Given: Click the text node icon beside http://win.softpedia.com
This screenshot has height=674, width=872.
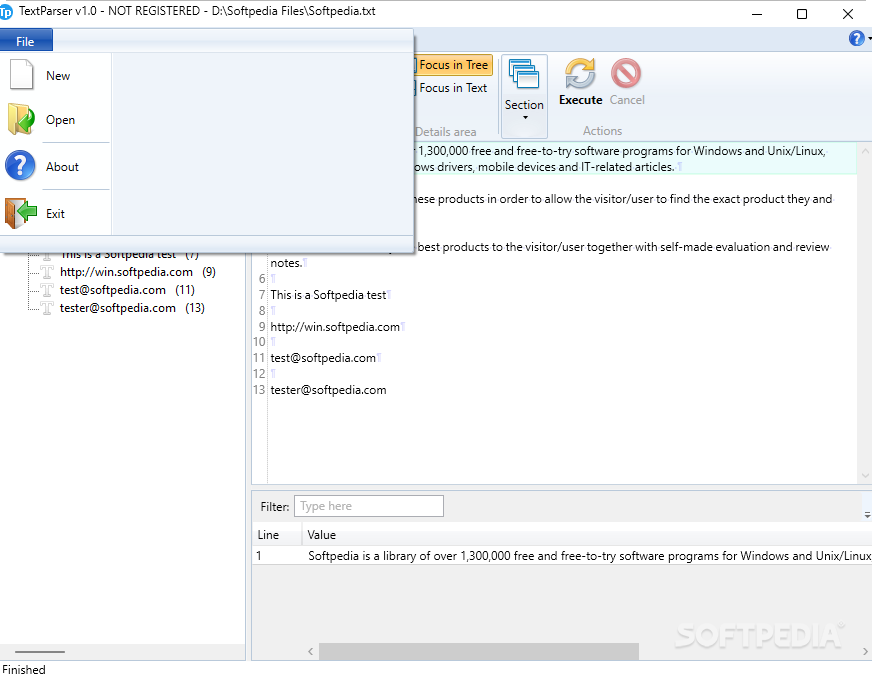Looking at the screenshot, I should (x=47, y=272).
